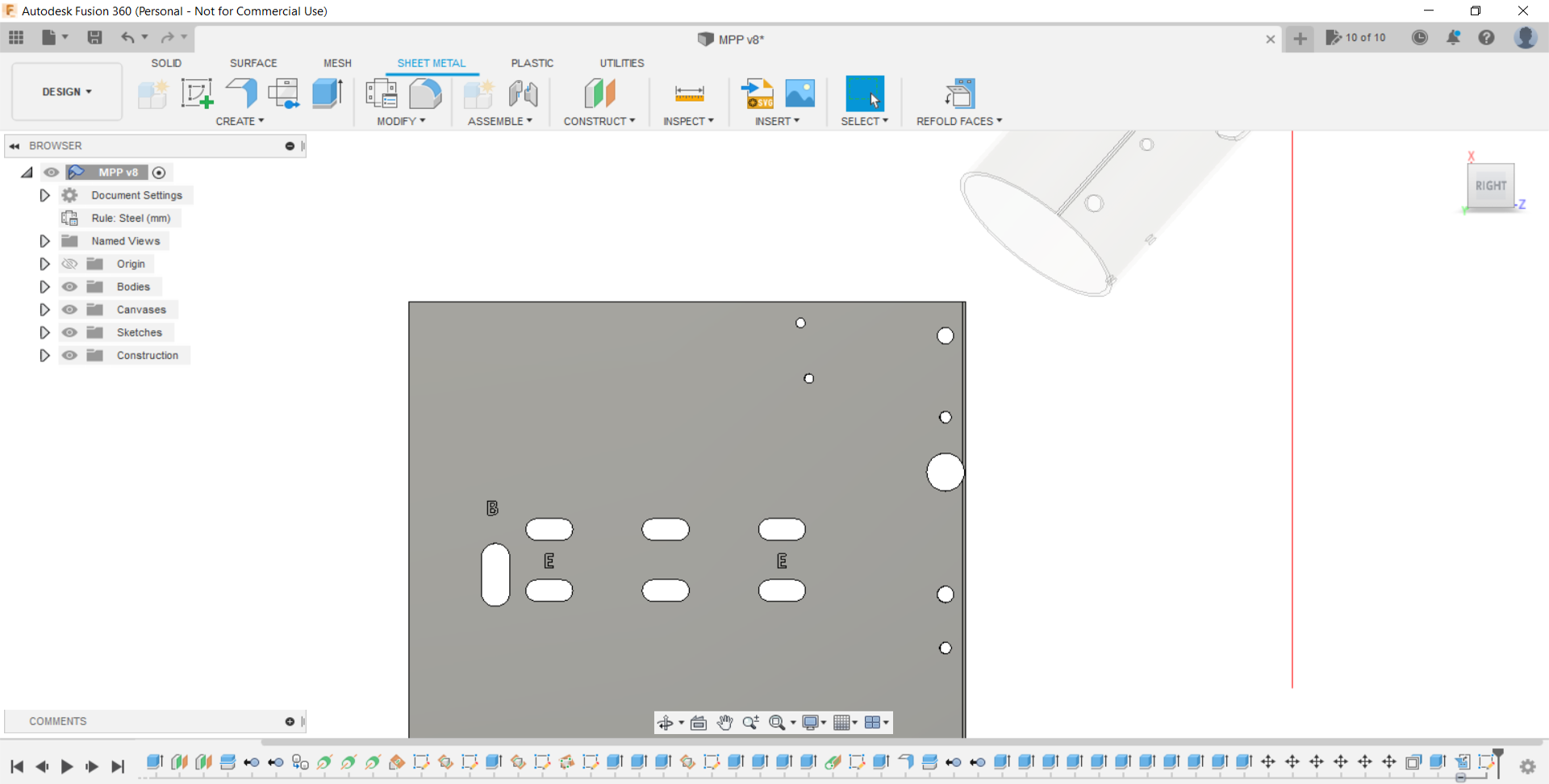Open the Notifications bell icon
This screenshot has height=784, width=1549.
(1453, 37)
